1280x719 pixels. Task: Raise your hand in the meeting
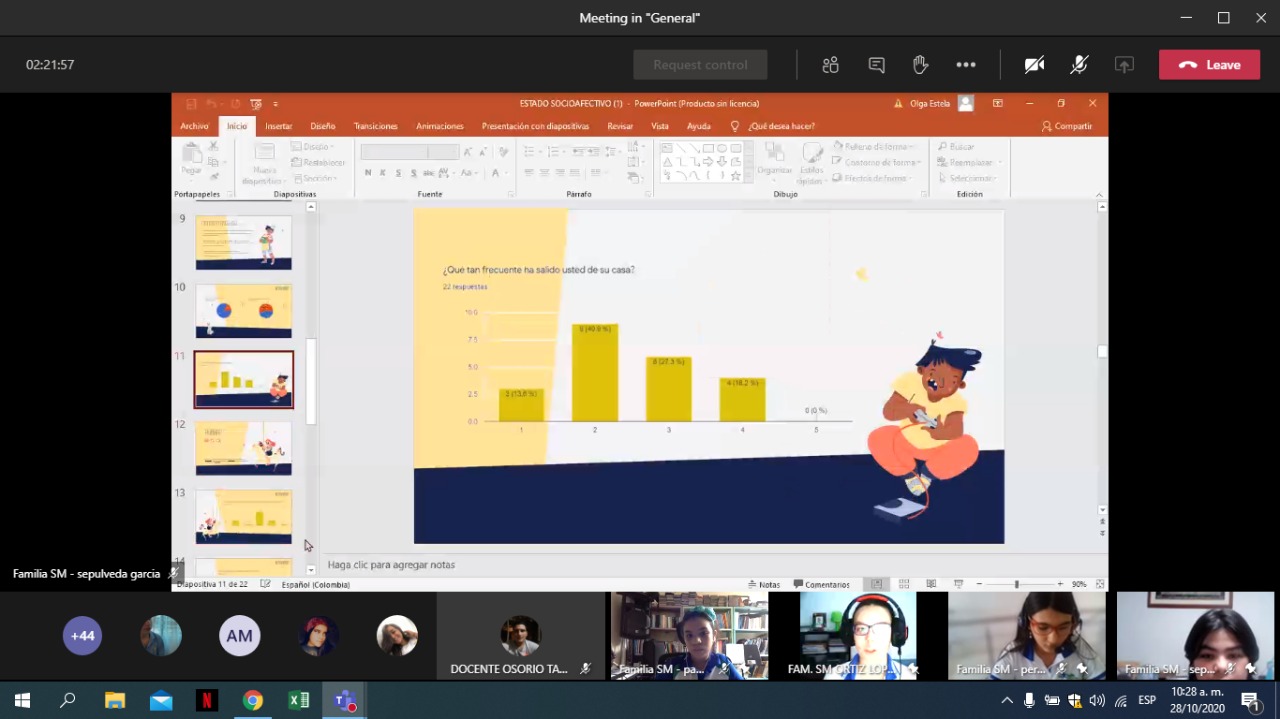pos(920,65)
